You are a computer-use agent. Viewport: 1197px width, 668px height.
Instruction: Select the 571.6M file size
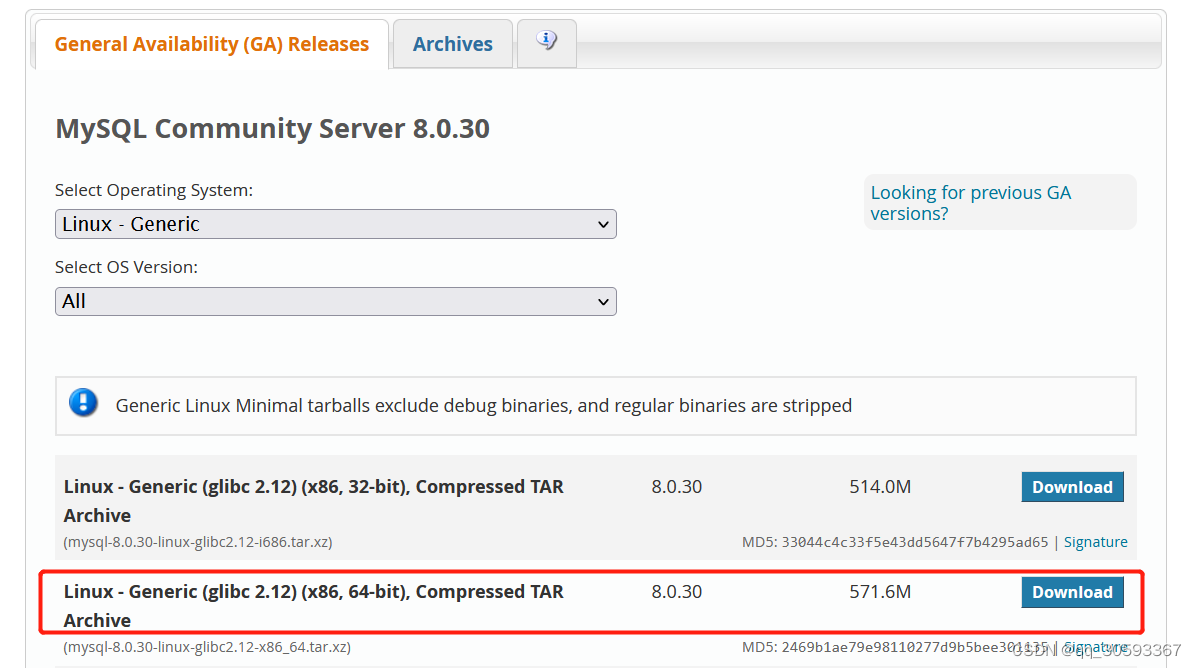click(880, 592)
